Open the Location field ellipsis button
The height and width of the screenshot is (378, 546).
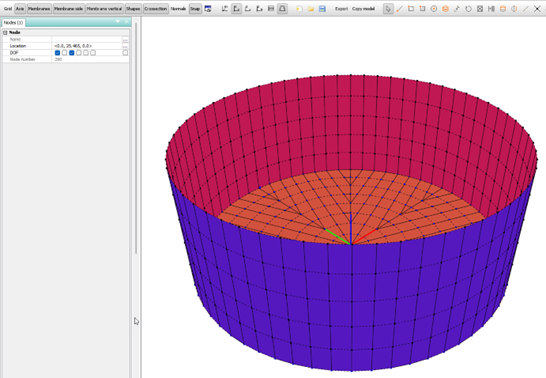[x=125, y=46]
